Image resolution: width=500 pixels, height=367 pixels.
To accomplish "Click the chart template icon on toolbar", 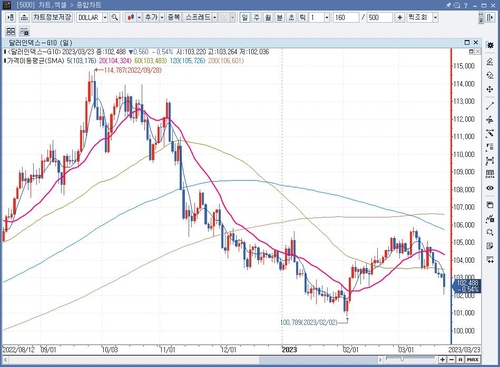I will (24, 17).
